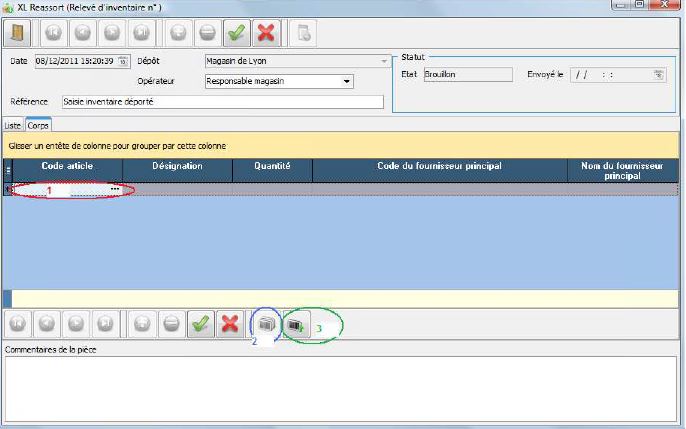Screen dimensions: 686x429
Task: Click into the Référence text field
Action: tap(222, 101)
